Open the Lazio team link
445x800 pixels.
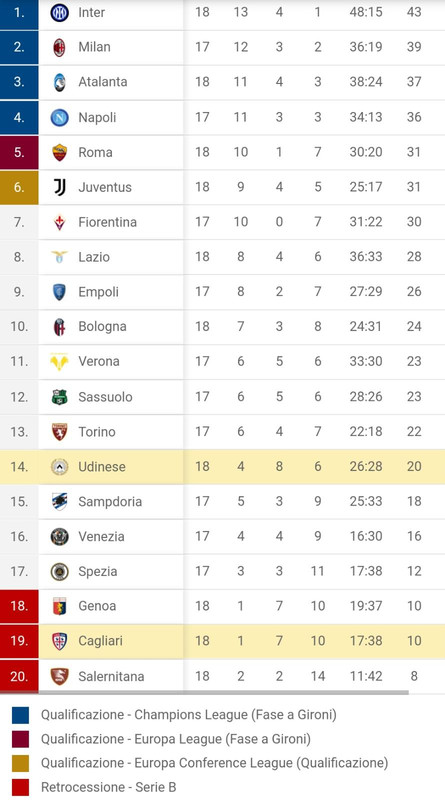point(94,257)
